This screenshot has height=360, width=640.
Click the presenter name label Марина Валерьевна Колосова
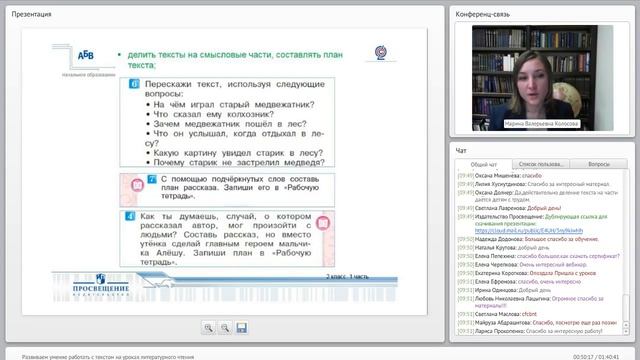541,124
